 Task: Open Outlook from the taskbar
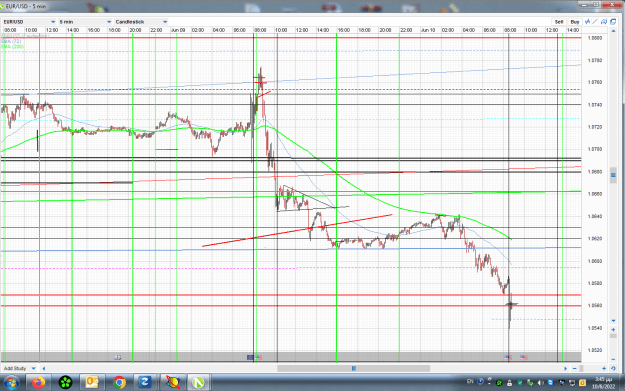click(x=92, y=383)
